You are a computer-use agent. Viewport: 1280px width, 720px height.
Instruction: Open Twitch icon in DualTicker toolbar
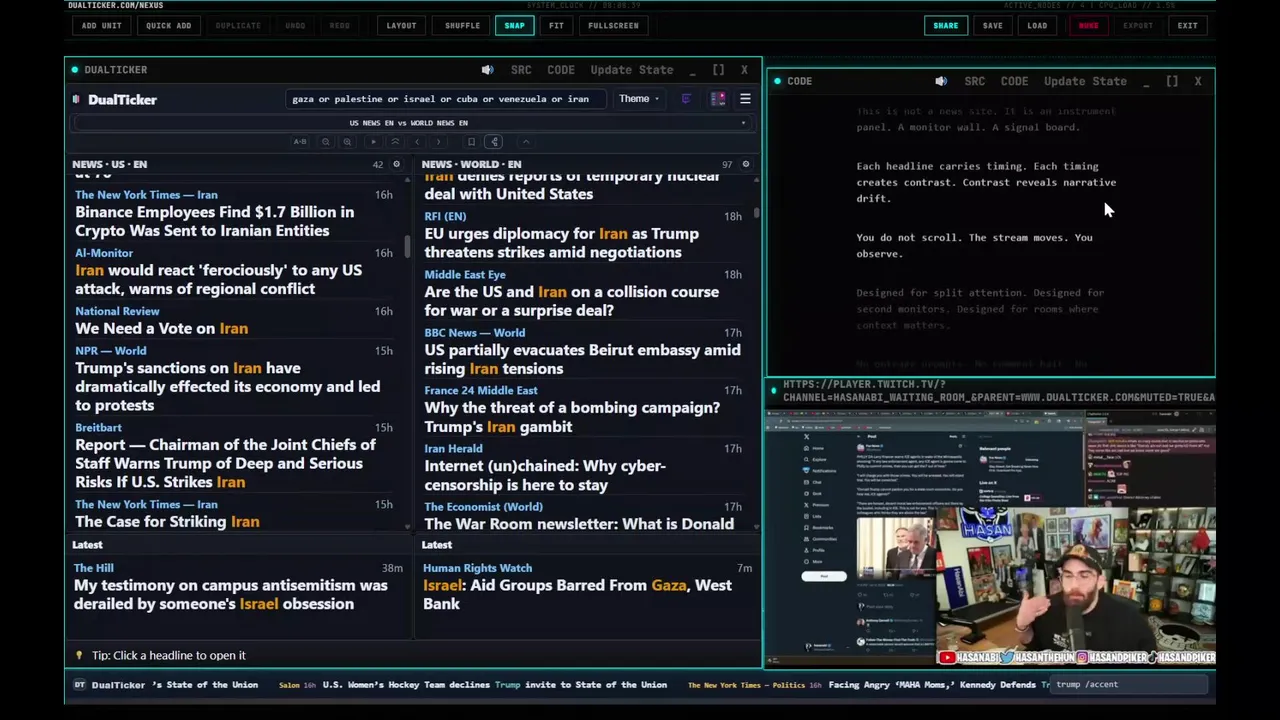point(686,99)
